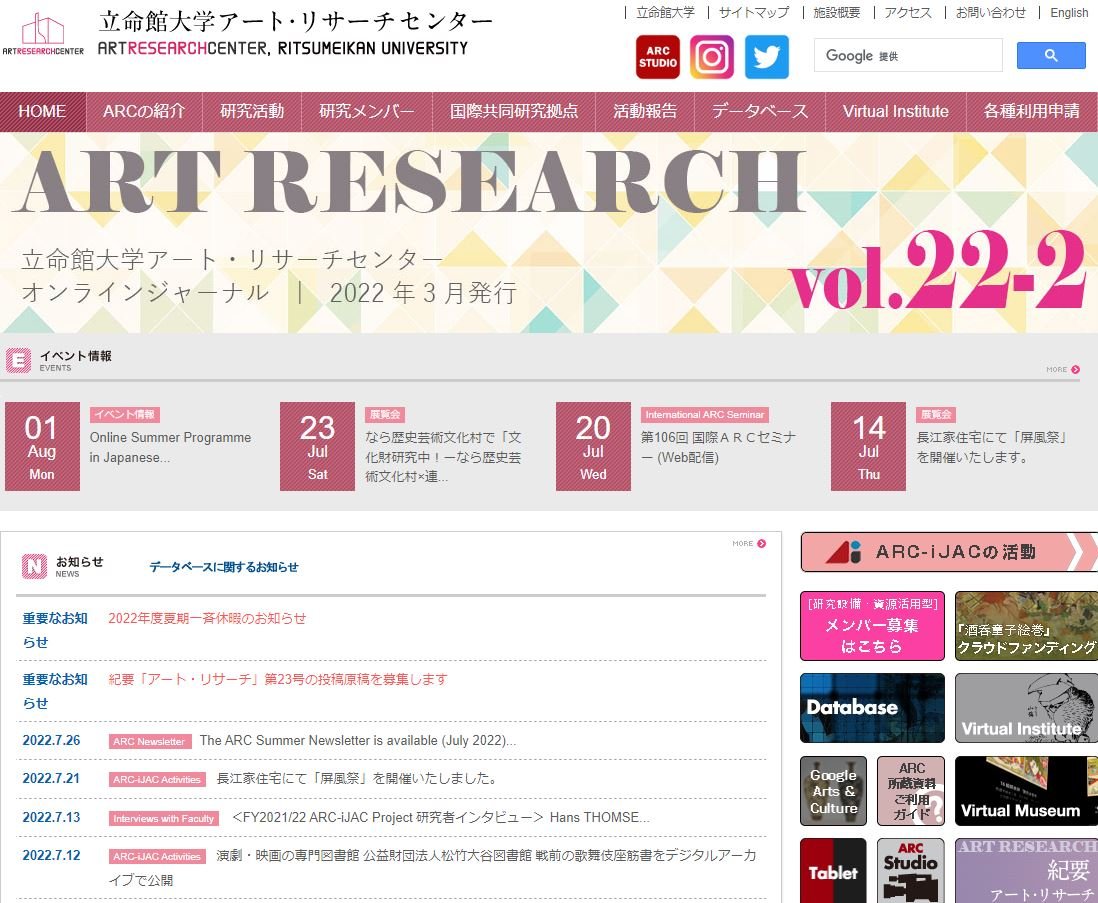Open the Twitter bird icon
Image resolution: width=1098 pixels, height=903 pixels.
click(x=767, y=57)
